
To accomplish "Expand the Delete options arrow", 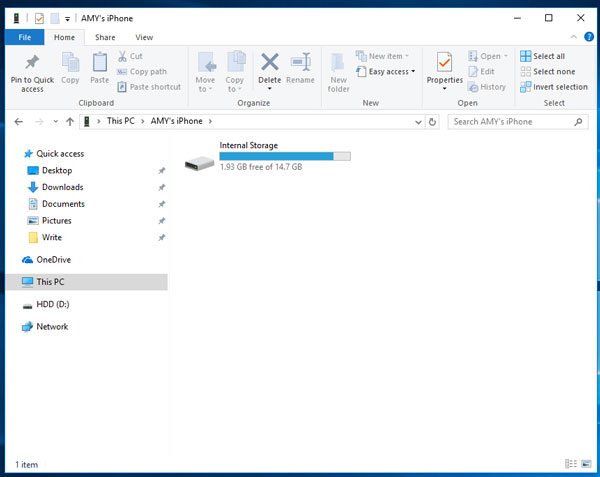I will [x=269, y=89].
